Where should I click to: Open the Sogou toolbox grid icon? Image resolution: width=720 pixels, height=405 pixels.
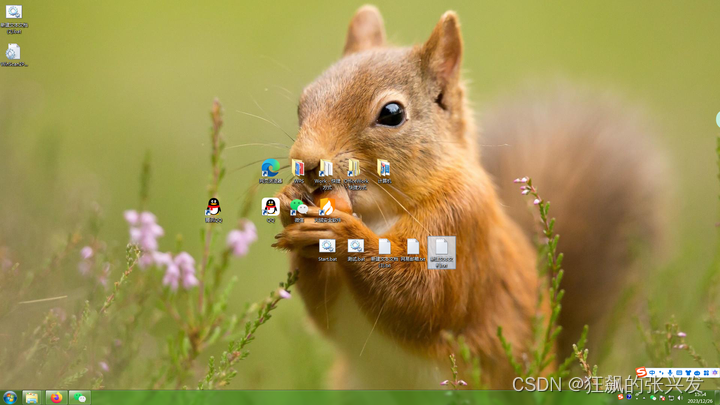click(x=706, y=373)
